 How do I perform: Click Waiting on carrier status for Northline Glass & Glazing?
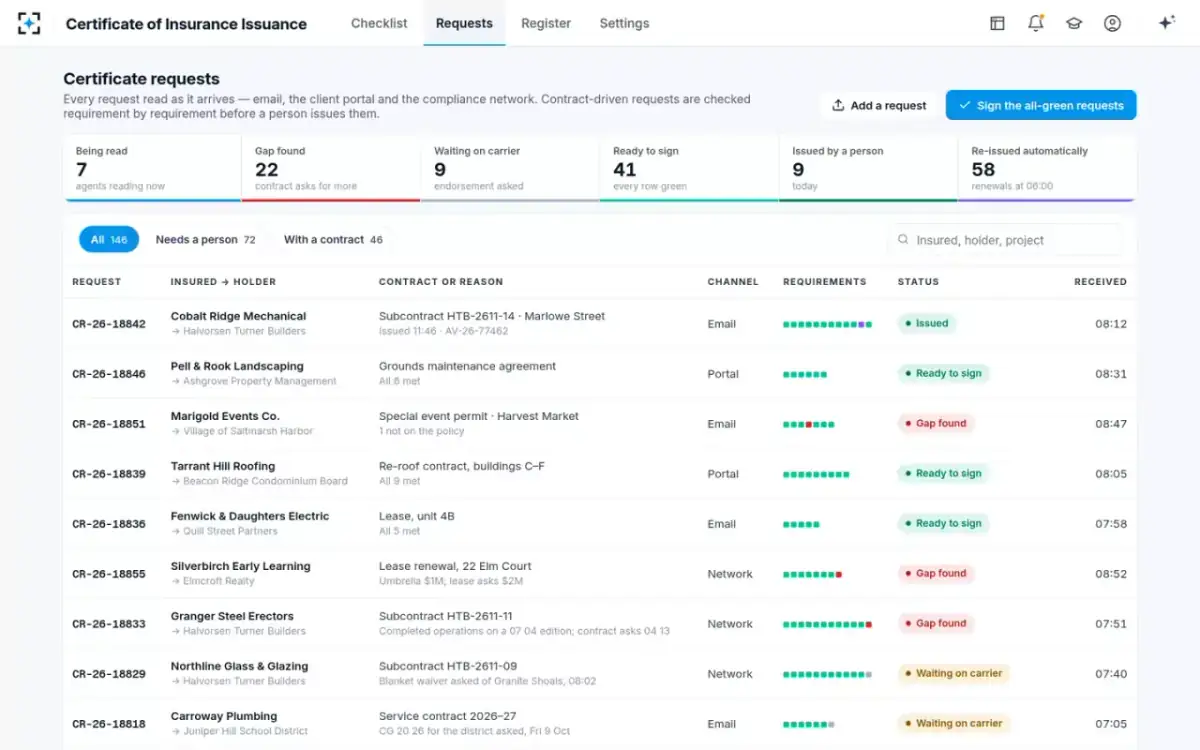[954, 673]
